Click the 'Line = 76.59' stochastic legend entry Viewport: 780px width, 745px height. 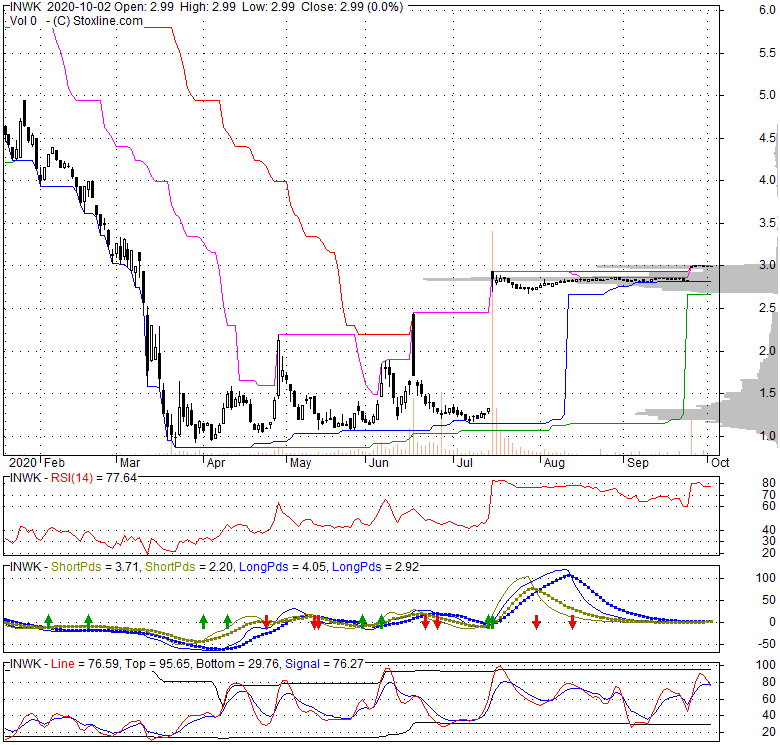pos(85,664)
